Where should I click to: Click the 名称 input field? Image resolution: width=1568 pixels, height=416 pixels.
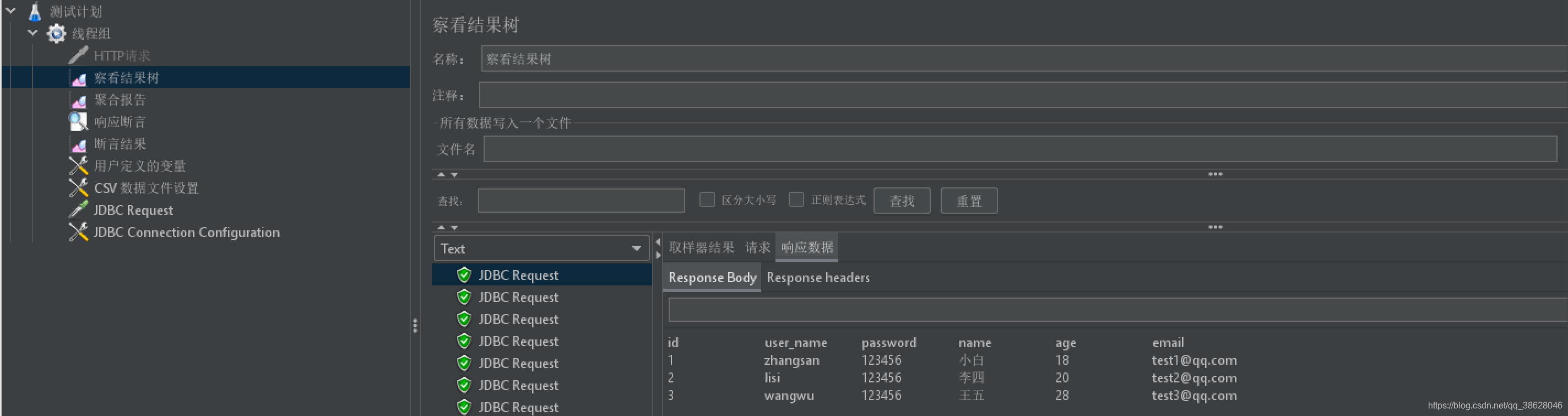coord(1024,59)
